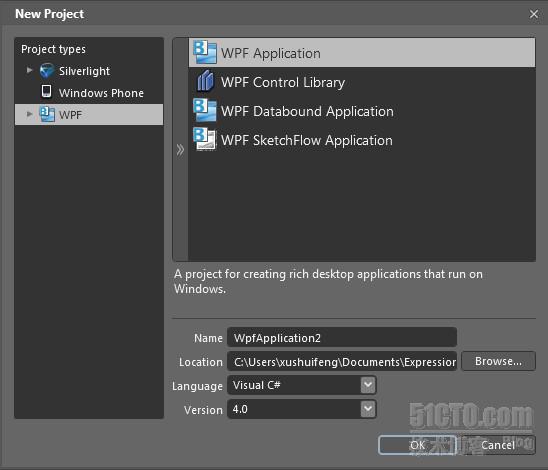Collapse the project types pane chevron
Screen dimensions: 548x470
(x=180, y=150)
